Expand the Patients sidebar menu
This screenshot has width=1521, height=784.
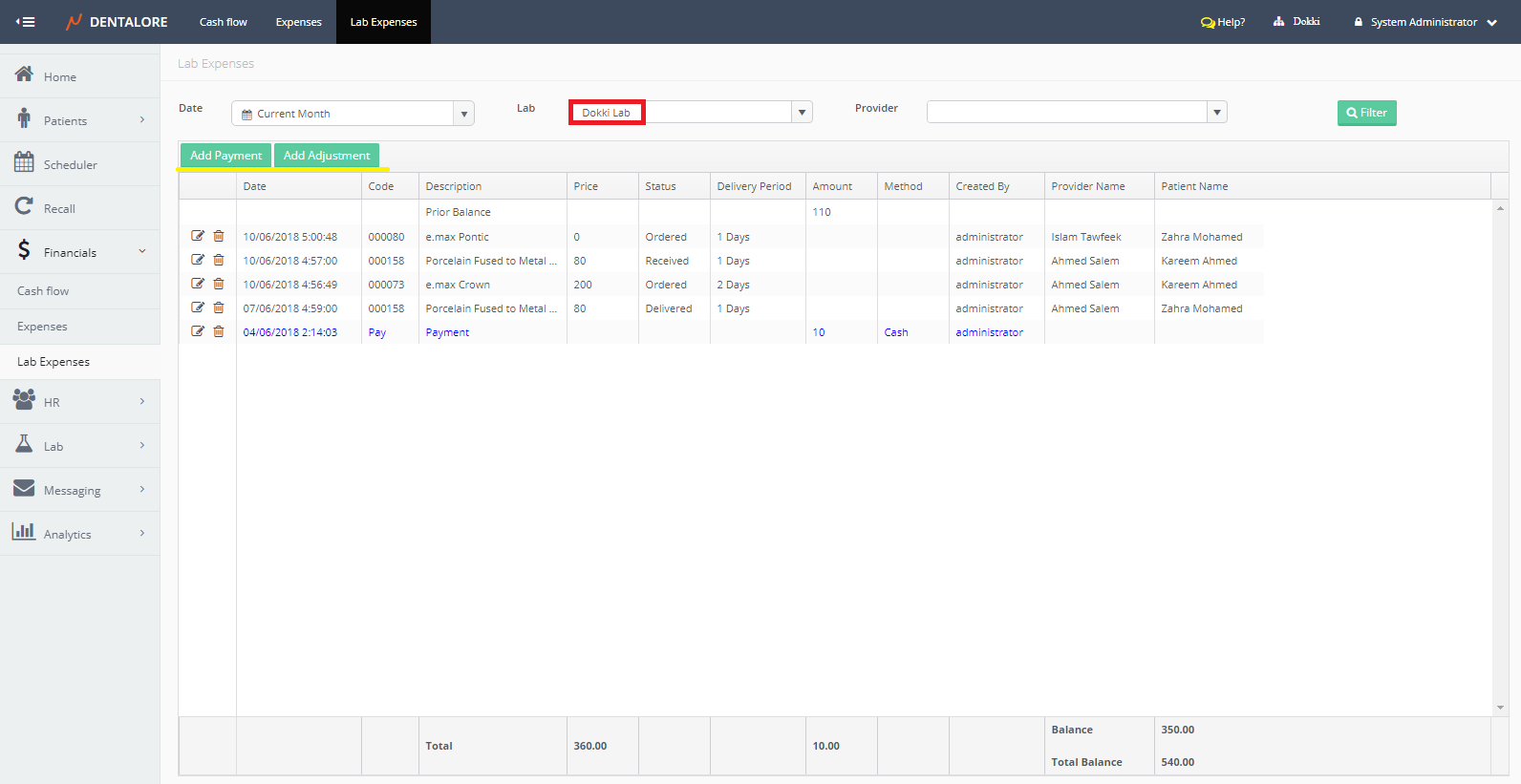(142, 120)
